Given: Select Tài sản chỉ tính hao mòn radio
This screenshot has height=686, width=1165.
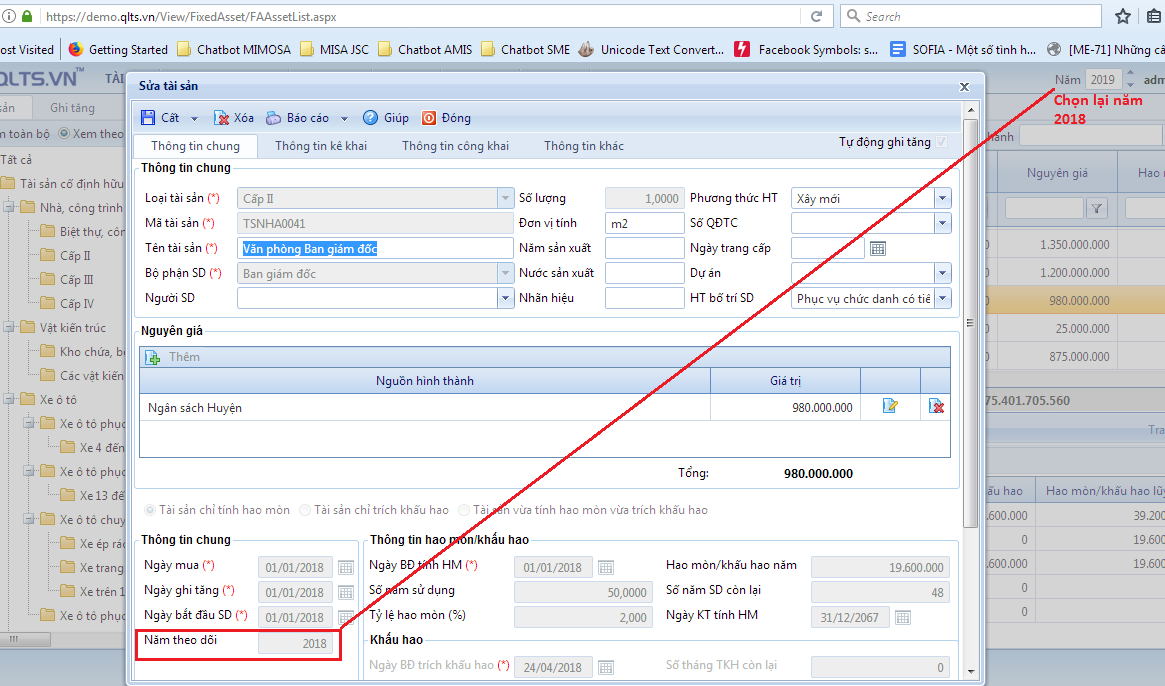Looking at the screenshot, I should click(150, 510).
